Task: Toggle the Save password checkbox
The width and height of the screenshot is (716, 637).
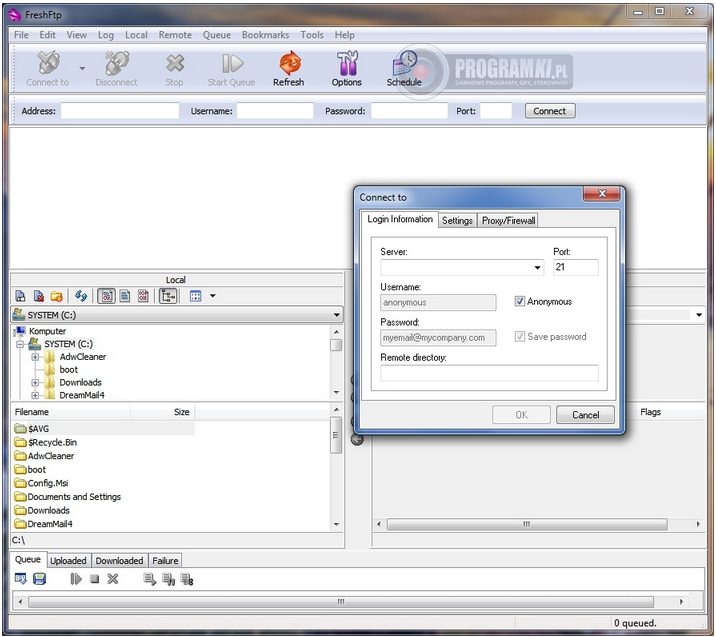Action: pos(519,337)
